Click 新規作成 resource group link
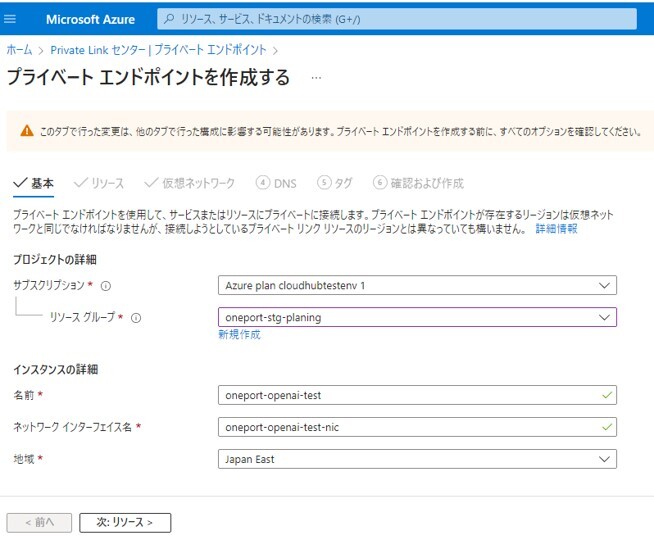Viewport: 654px width, 540px height. 239,334
